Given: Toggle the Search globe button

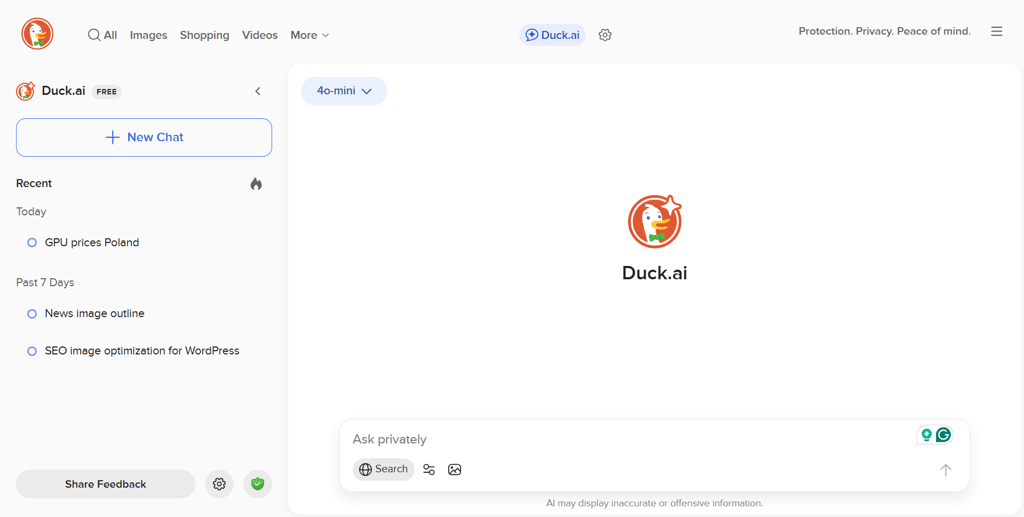Looking at the screenshot, I should click(x=383, y=469).
